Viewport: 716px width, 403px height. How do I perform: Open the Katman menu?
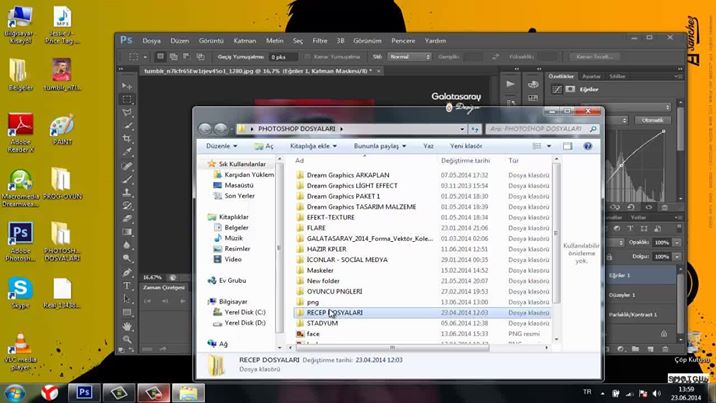(245, 41)
